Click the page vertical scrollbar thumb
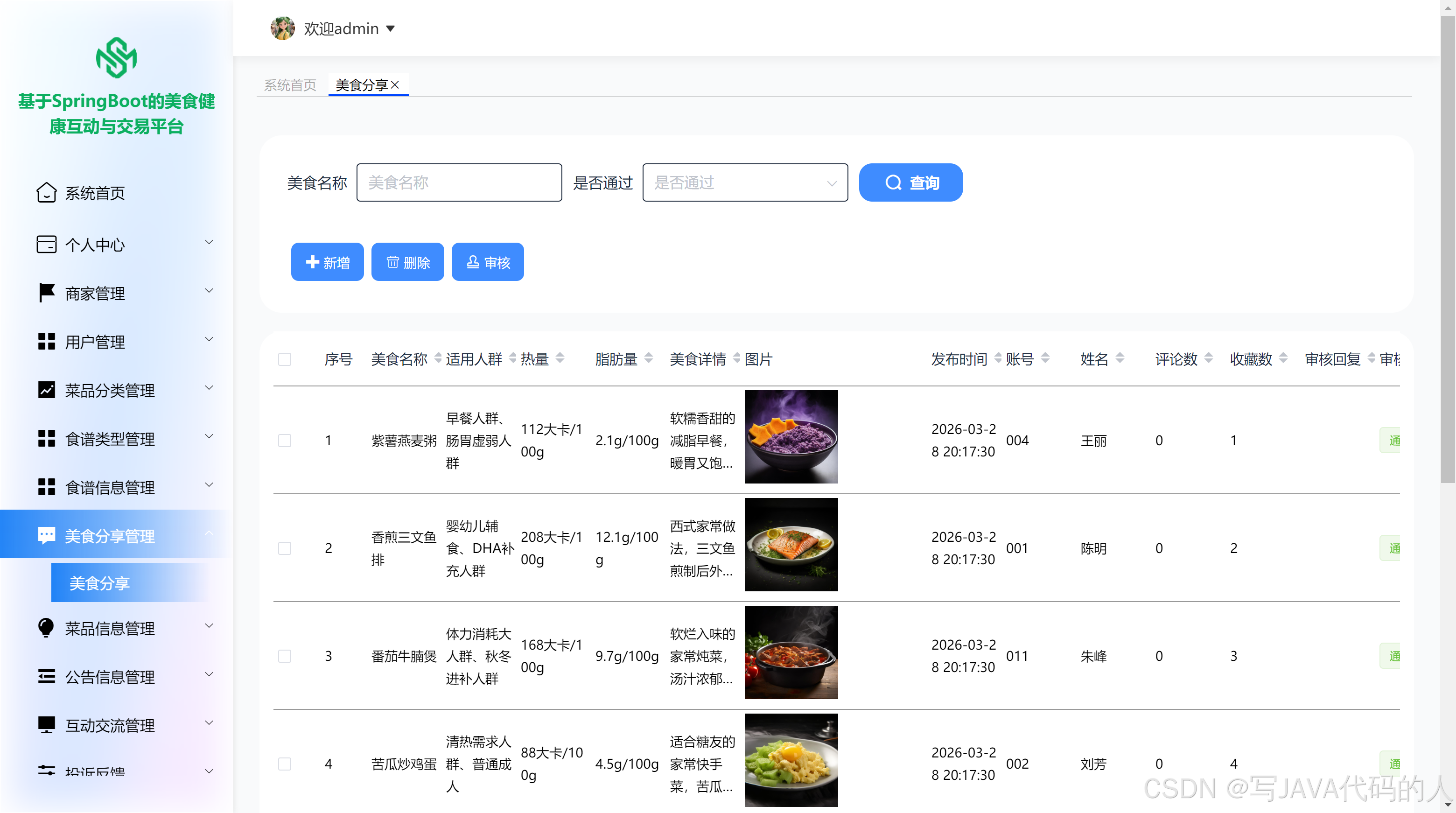 tap(1448, 249)
